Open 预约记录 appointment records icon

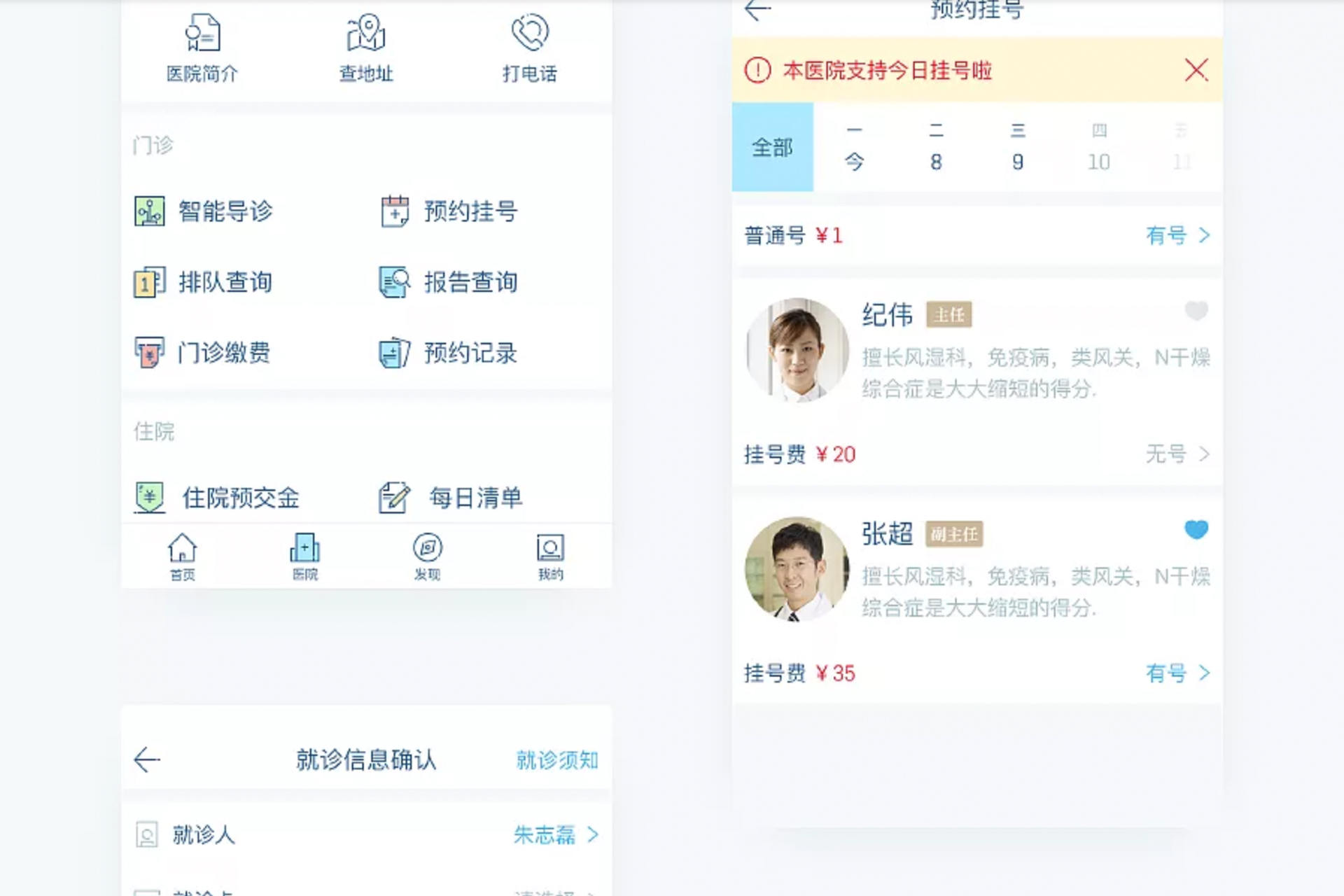click(395, 353)
